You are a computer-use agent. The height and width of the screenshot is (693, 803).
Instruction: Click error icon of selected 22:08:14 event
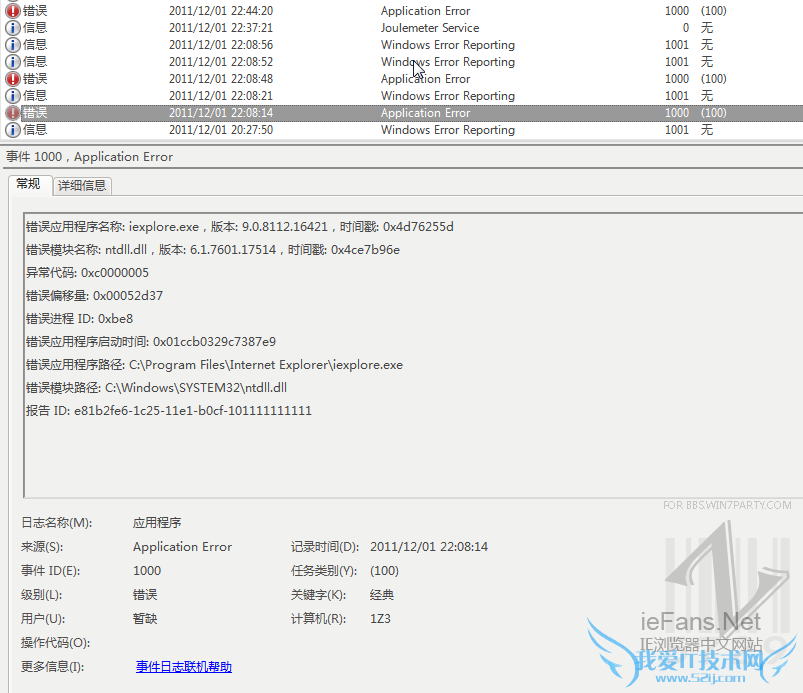click(x=13, y=113)
